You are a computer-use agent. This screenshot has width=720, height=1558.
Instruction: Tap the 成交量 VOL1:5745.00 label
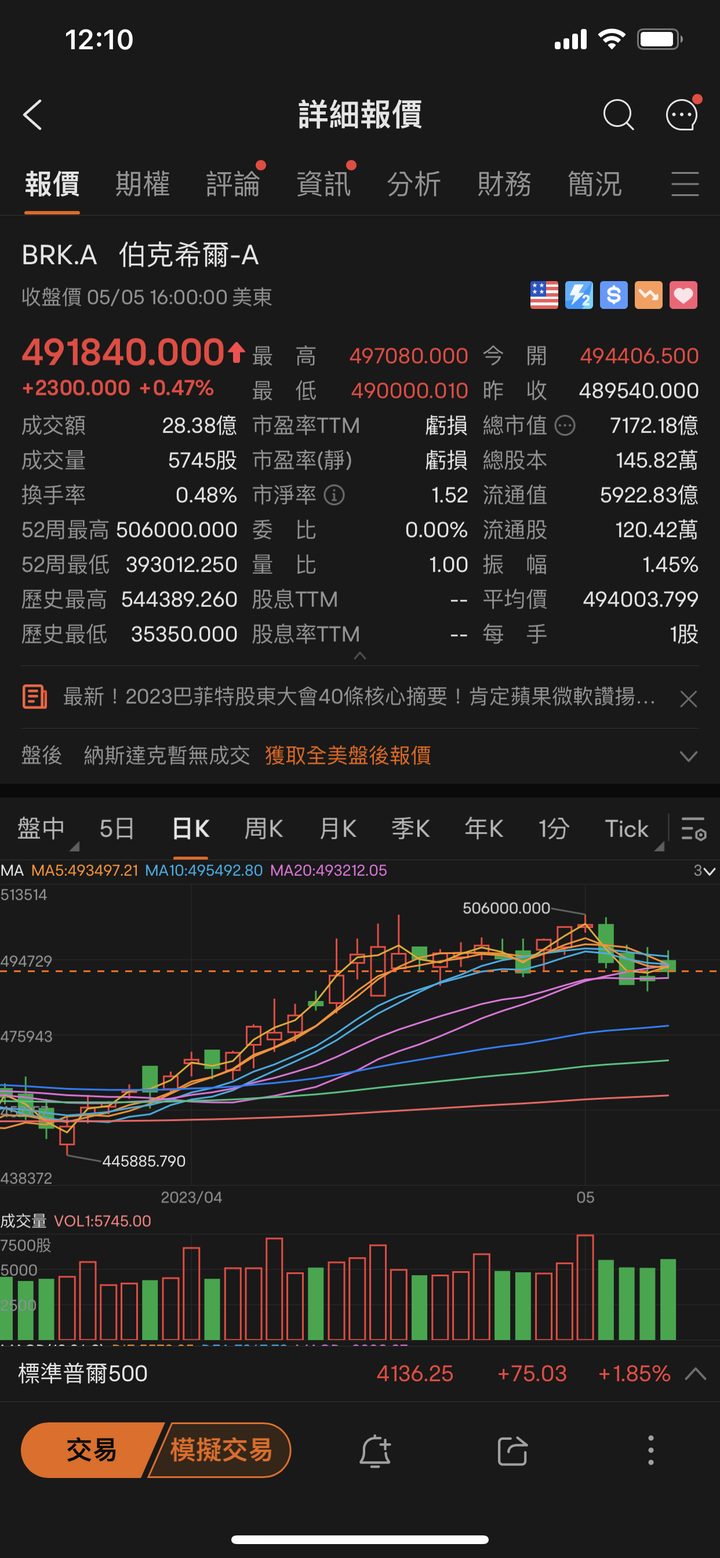click(76, 1221)
